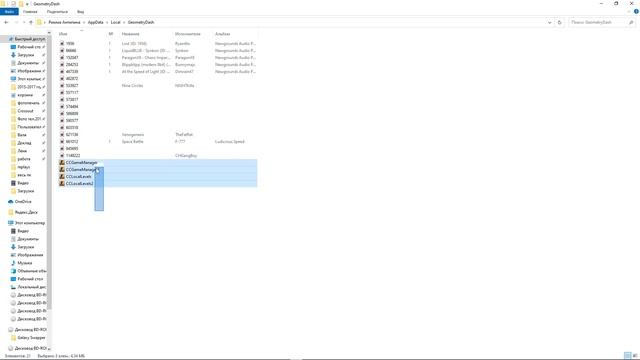Open Рабочий стол under Quick access
Image resolution: width=640 pixels, height=360 pixels.
(x=29, y=47)
